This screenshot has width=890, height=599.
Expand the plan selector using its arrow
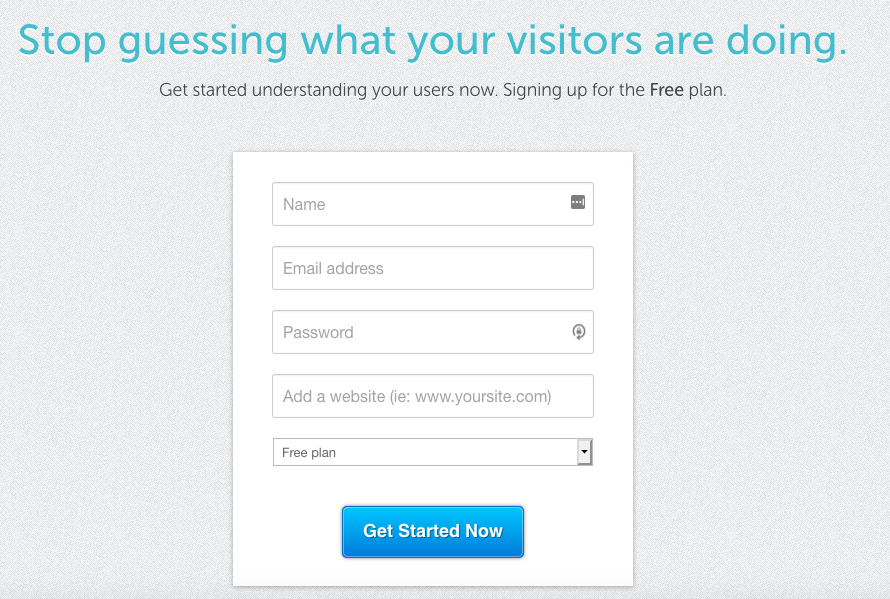[x=584, y=452]
